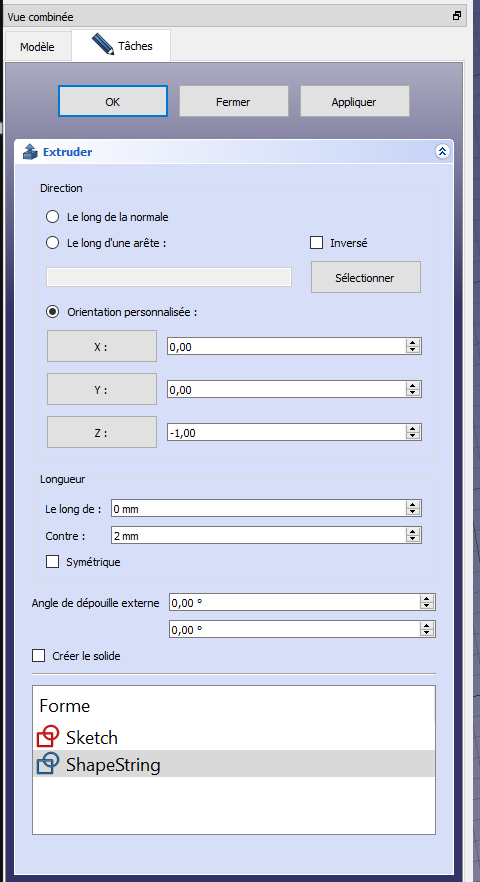Enable the Inversé checkbox

pyautogui.click(x=317, y=243)
